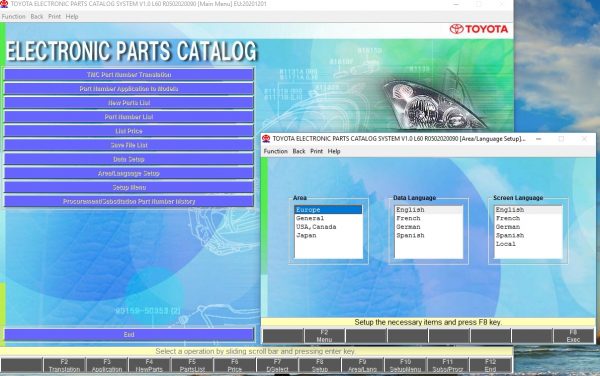Image resolution: width=600 pixels, height=376 pixels.
Task: Open TMC Part Number Translation in Main Menu
Action: pyautogui.click(x=129, y=75)
